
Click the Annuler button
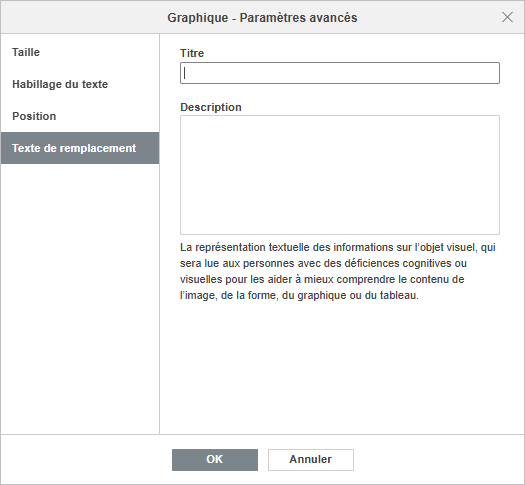point(311,460)
